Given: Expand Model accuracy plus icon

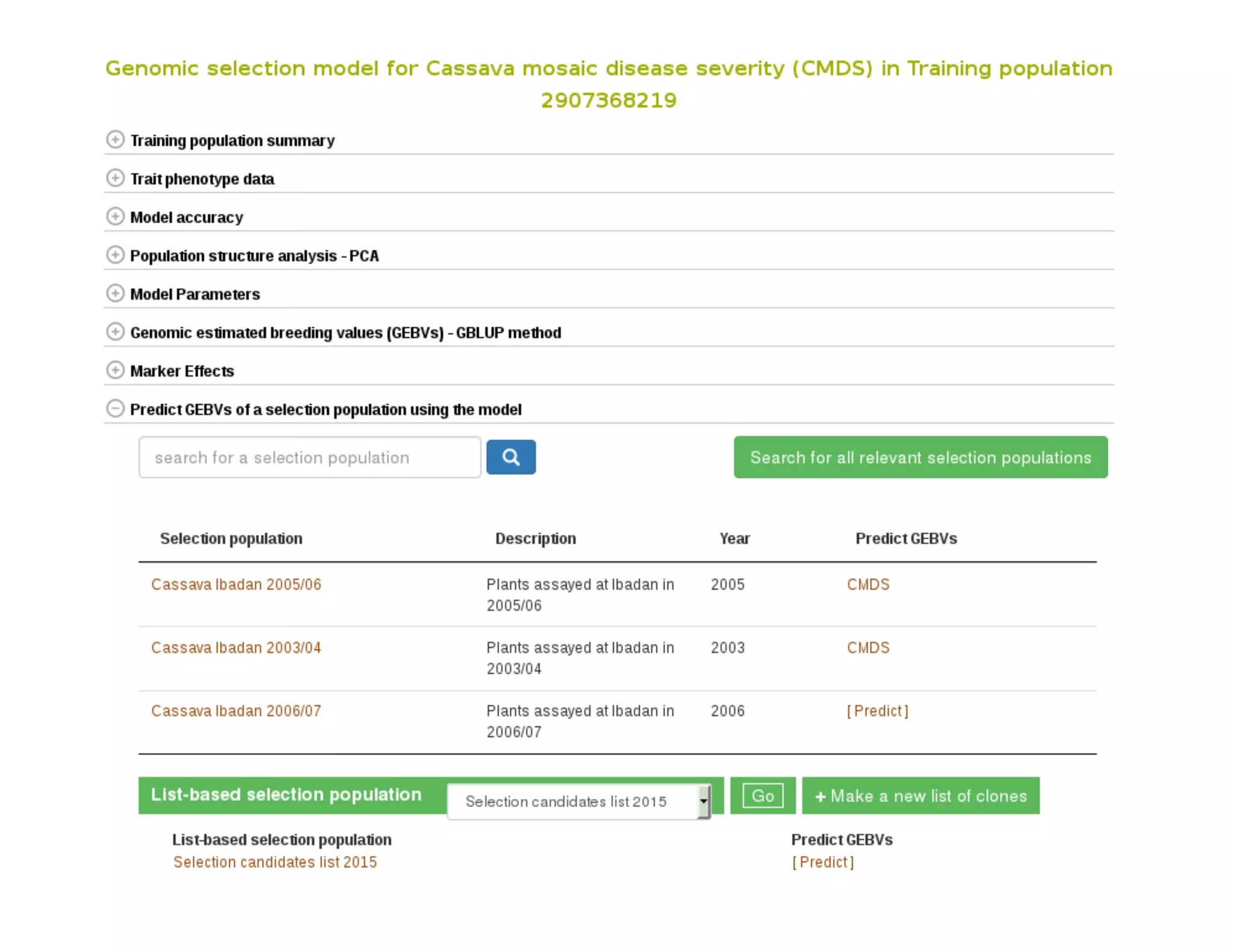Looking at the screenshot, I should point(115,217).
